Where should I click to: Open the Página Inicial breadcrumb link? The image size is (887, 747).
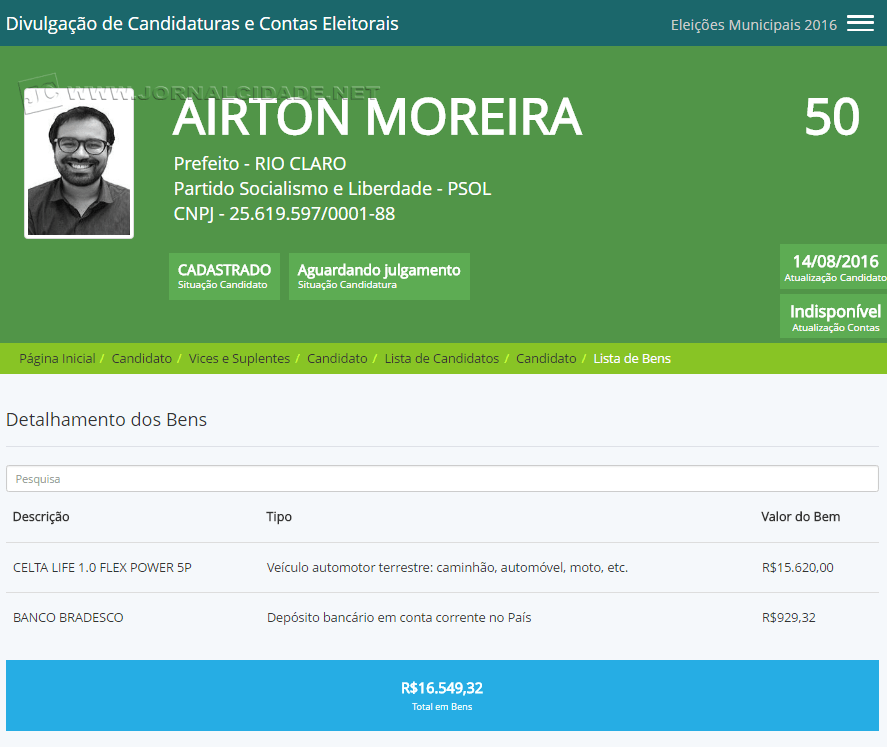pos(56,358)
